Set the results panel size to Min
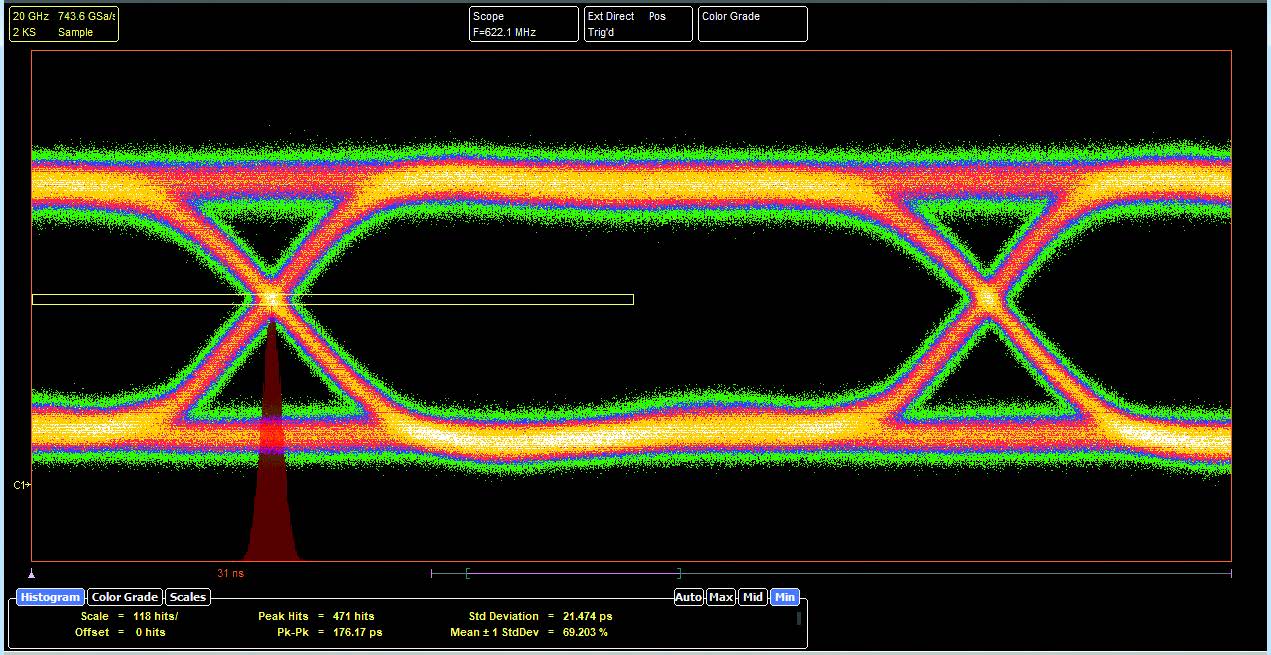The width and height of the screenshot is (1271, 655). (x=785, y=597)
